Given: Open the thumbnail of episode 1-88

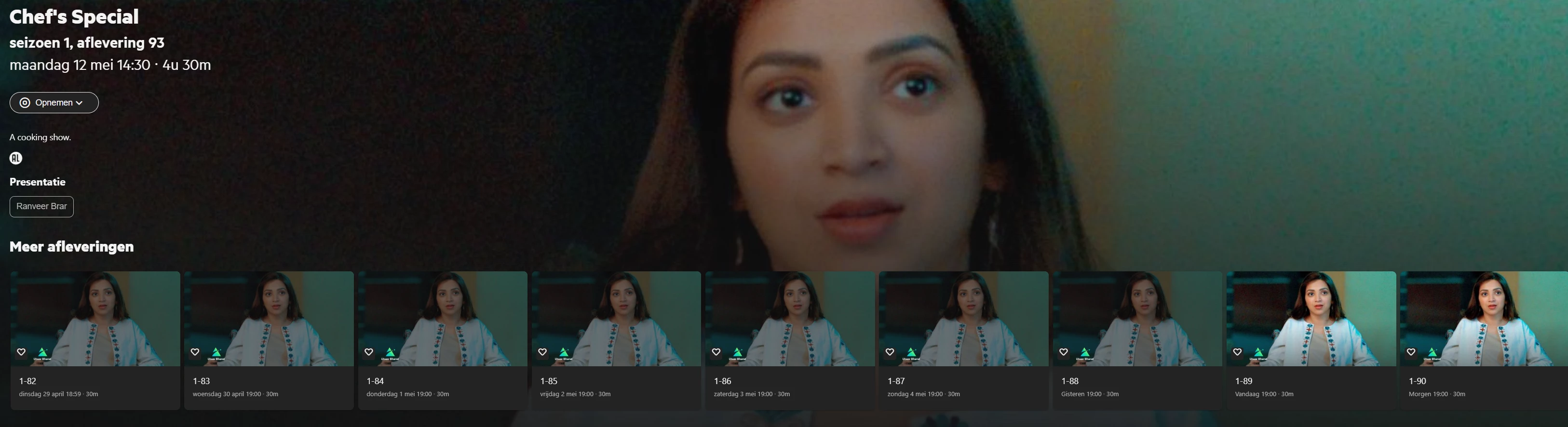Looking at the screenshot, I should (x=1137, y=319).
